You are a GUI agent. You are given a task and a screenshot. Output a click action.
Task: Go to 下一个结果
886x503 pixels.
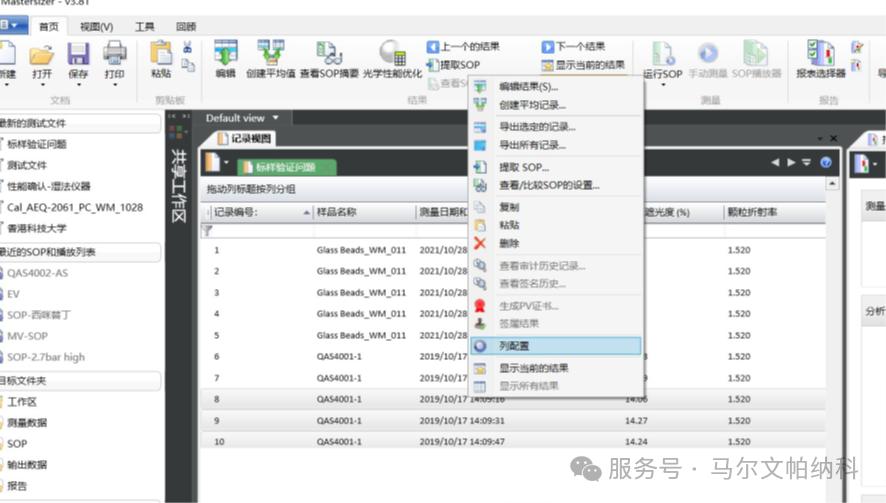(574, 46)
